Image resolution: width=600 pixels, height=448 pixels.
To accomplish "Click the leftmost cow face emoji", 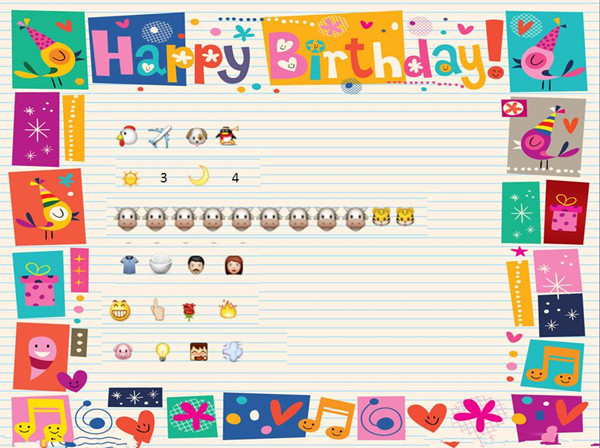I will [x=127, y=219].
